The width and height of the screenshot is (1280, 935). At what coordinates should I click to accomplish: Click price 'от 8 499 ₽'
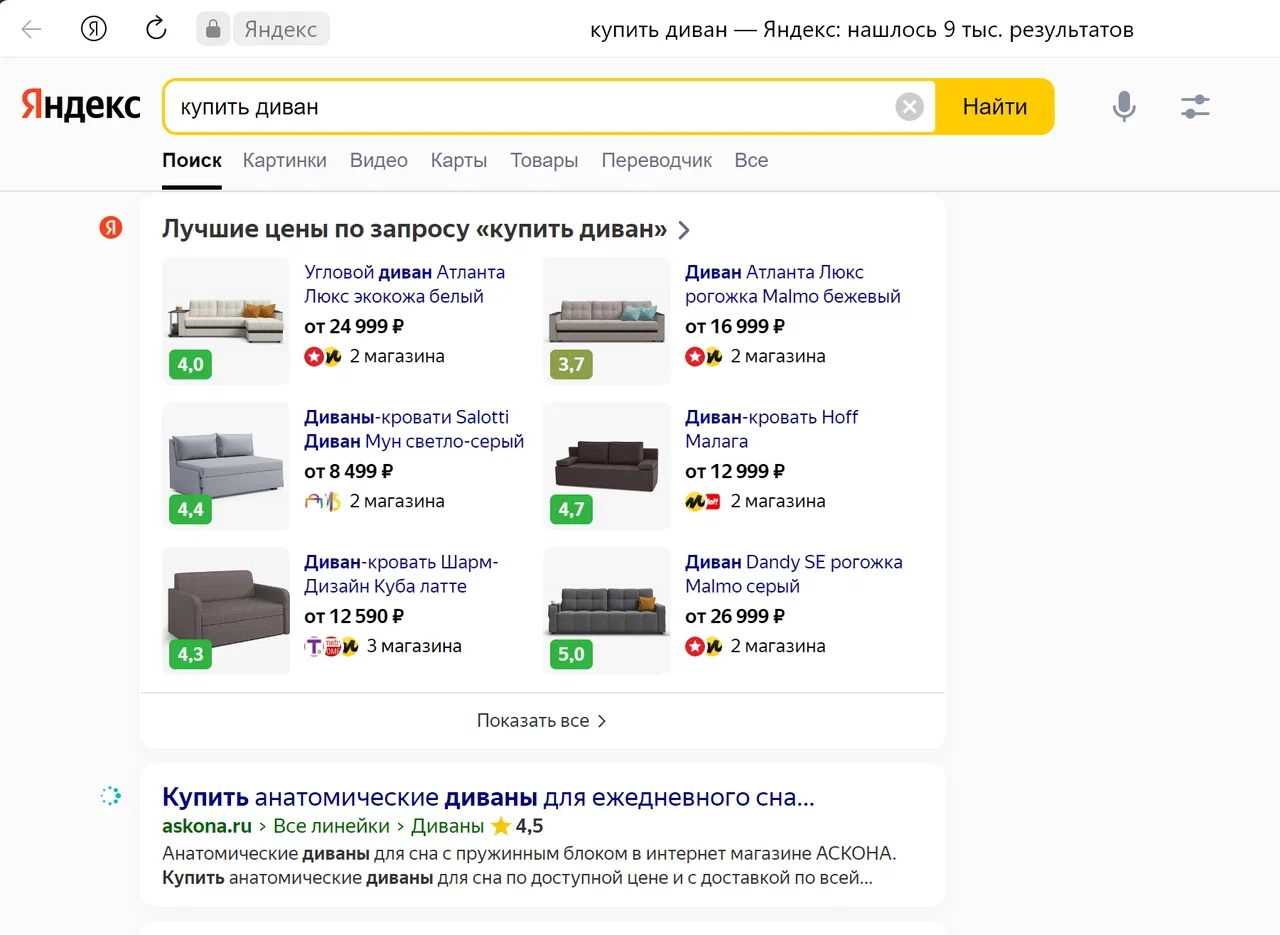point(349,471)
